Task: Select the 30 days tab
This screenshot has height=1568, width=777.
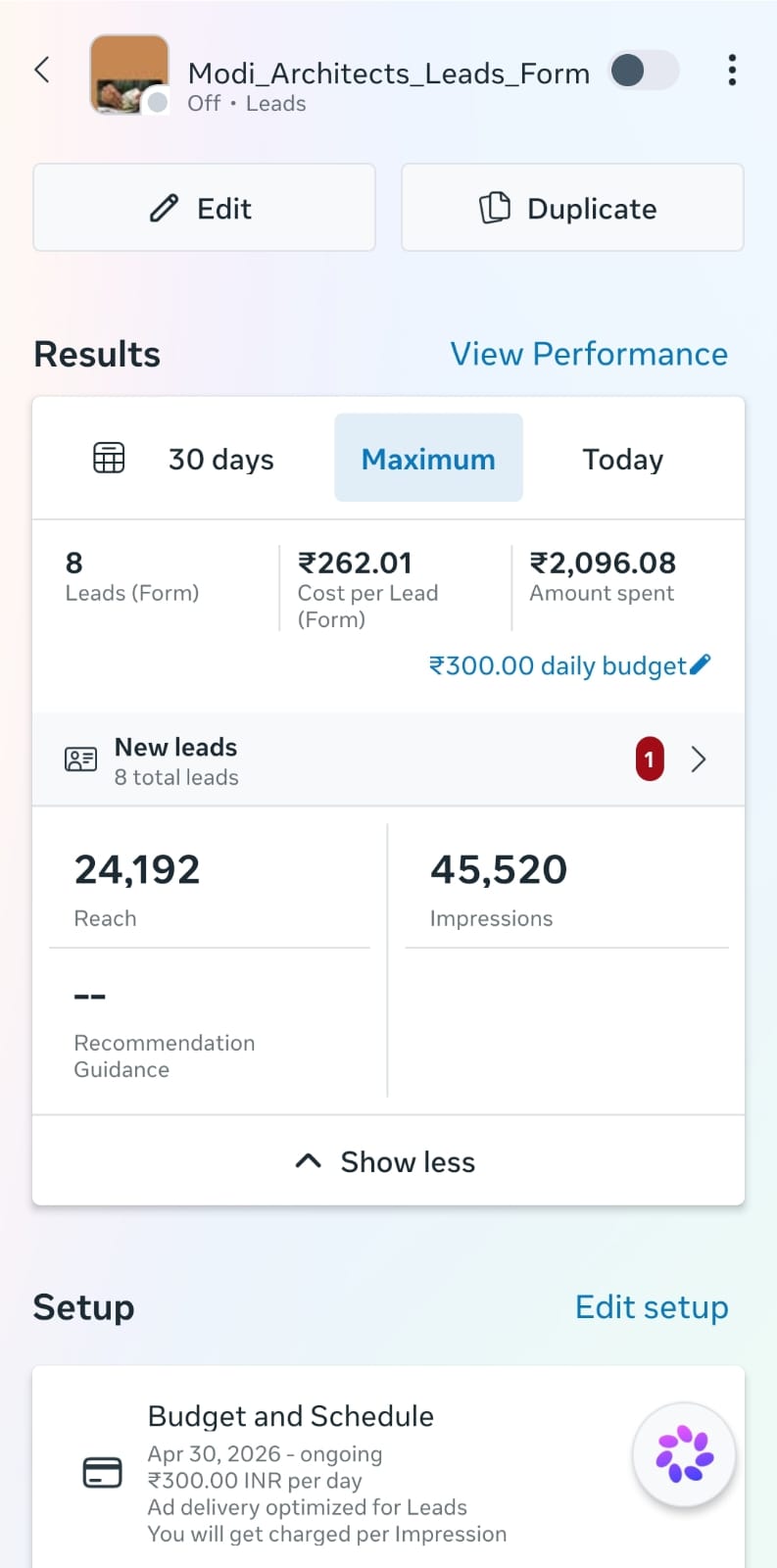Action: pos(221,459)
